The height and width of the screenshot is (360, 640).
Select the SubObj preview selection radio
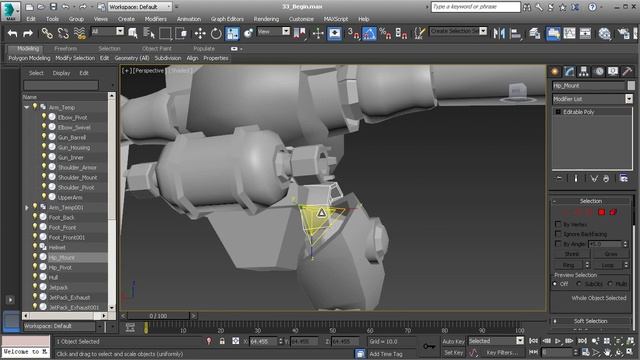[579, 284]
